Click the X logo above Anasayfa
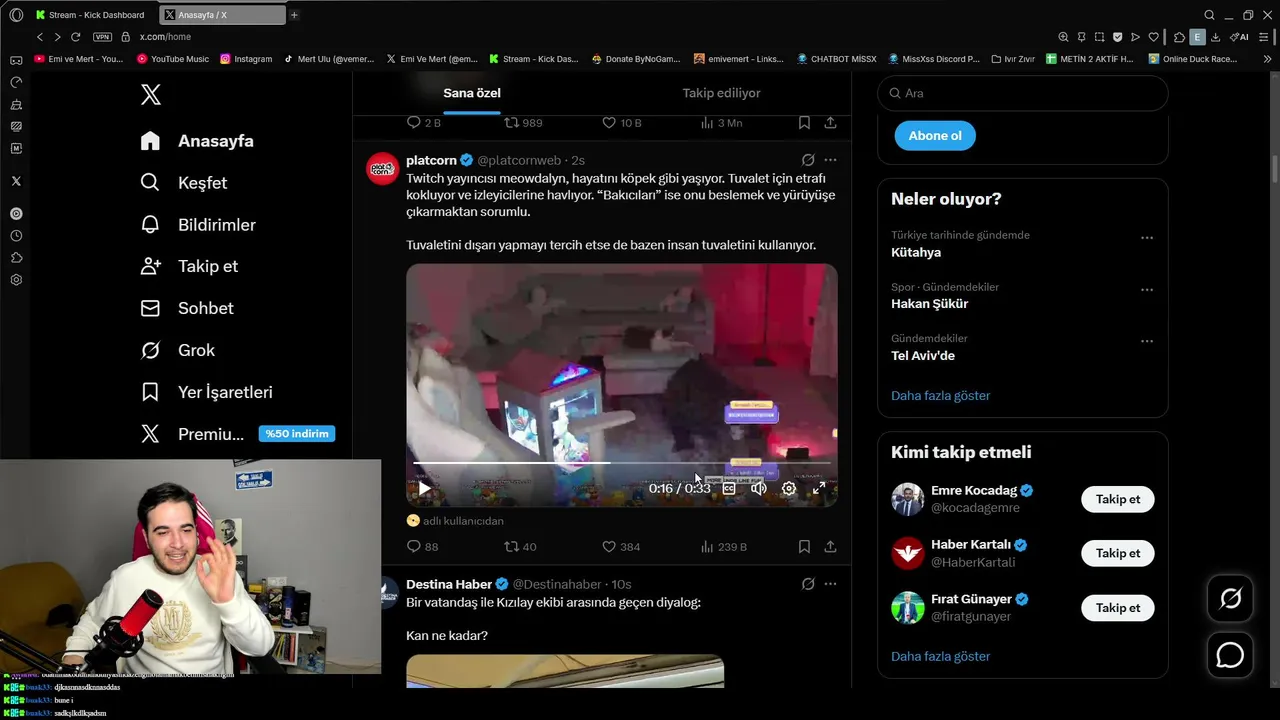1280x720 pixels. 150,95
